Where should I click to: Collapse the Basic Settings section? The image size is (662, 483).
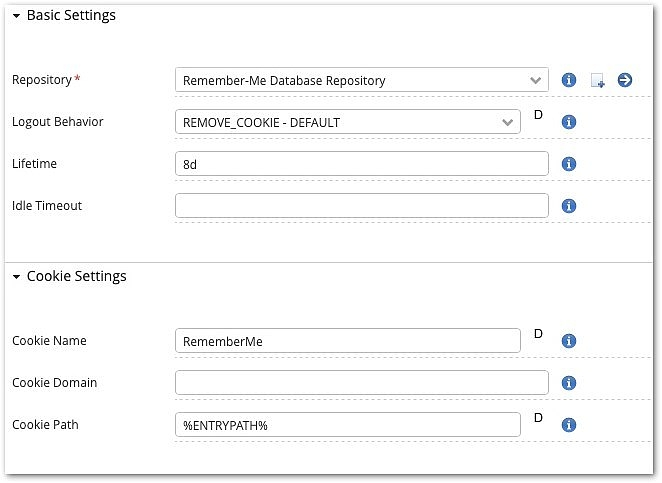click(17, 16)
